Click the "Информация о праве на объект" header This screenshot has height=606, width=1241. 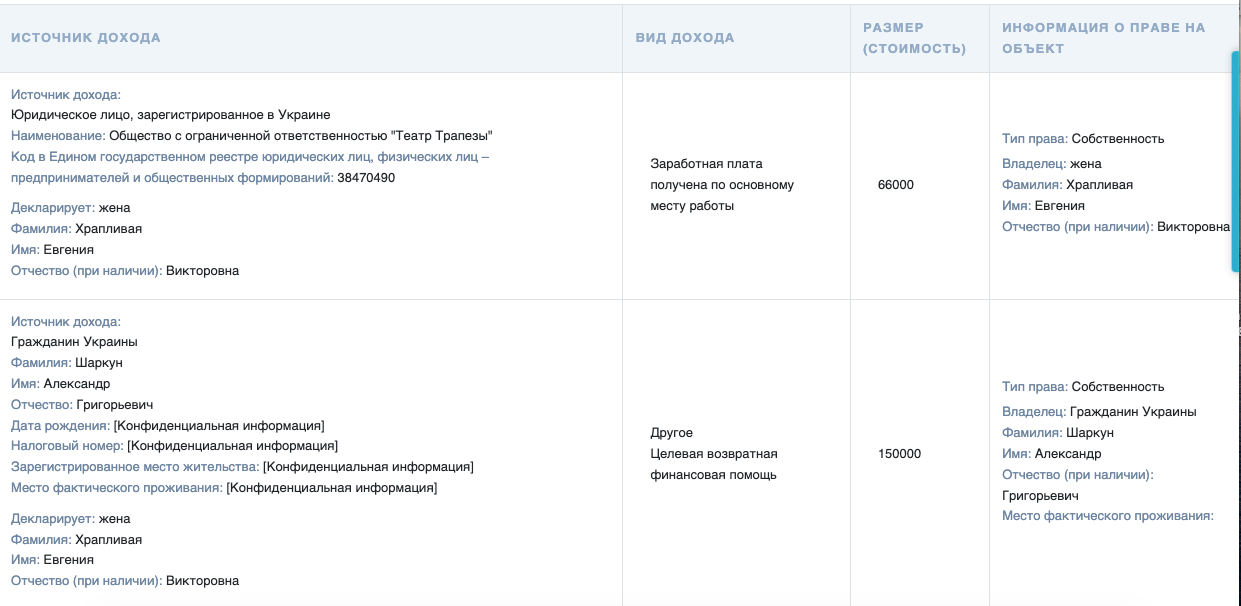coord(1103,38)
